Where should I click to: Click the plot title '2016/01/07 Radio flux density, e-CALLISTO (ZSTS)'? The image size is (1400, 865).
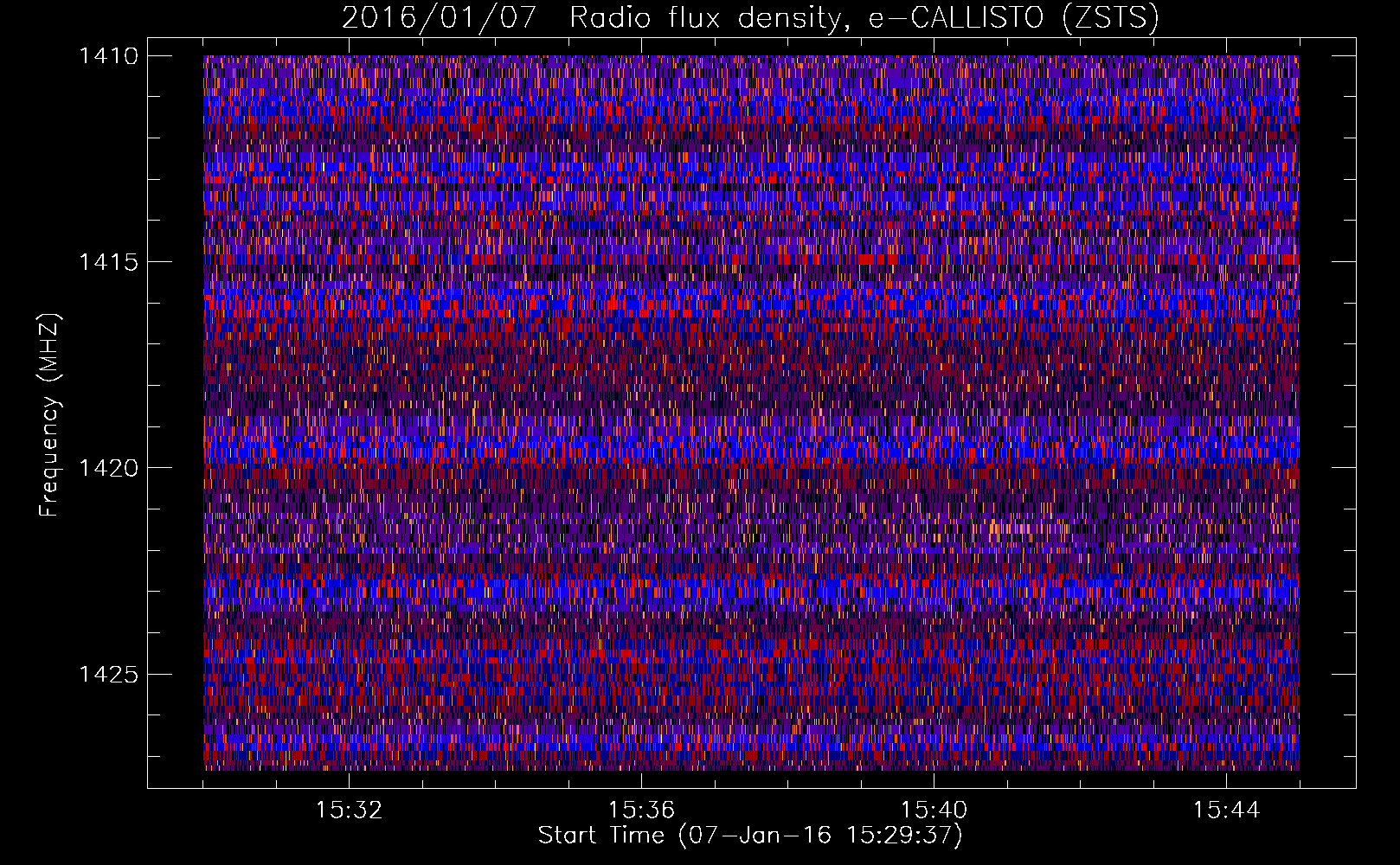pos(750,18)
